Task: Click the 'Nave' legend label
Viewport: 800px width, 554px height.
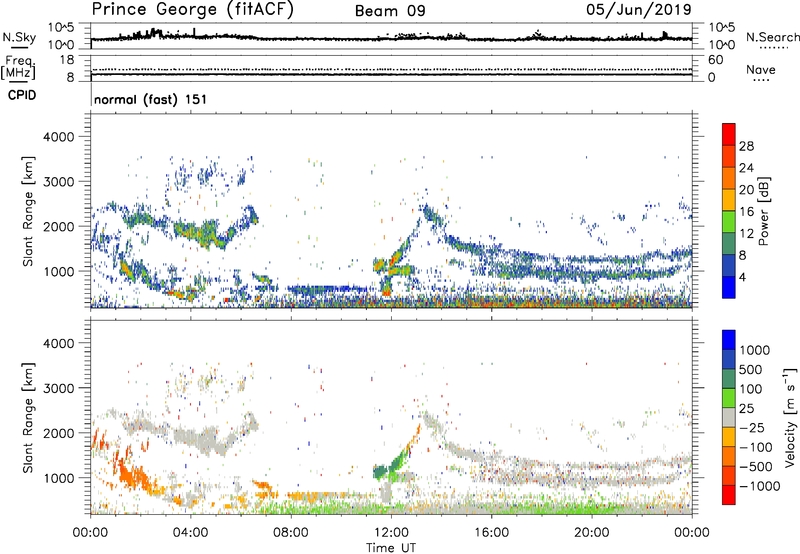Action: click(x=761, y=69)
